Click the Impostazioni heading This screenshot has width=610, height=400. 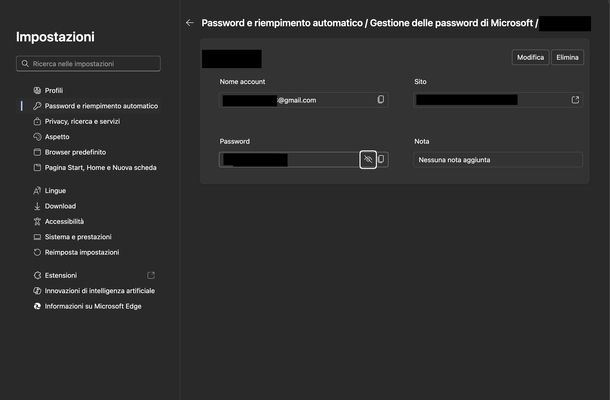55,37
